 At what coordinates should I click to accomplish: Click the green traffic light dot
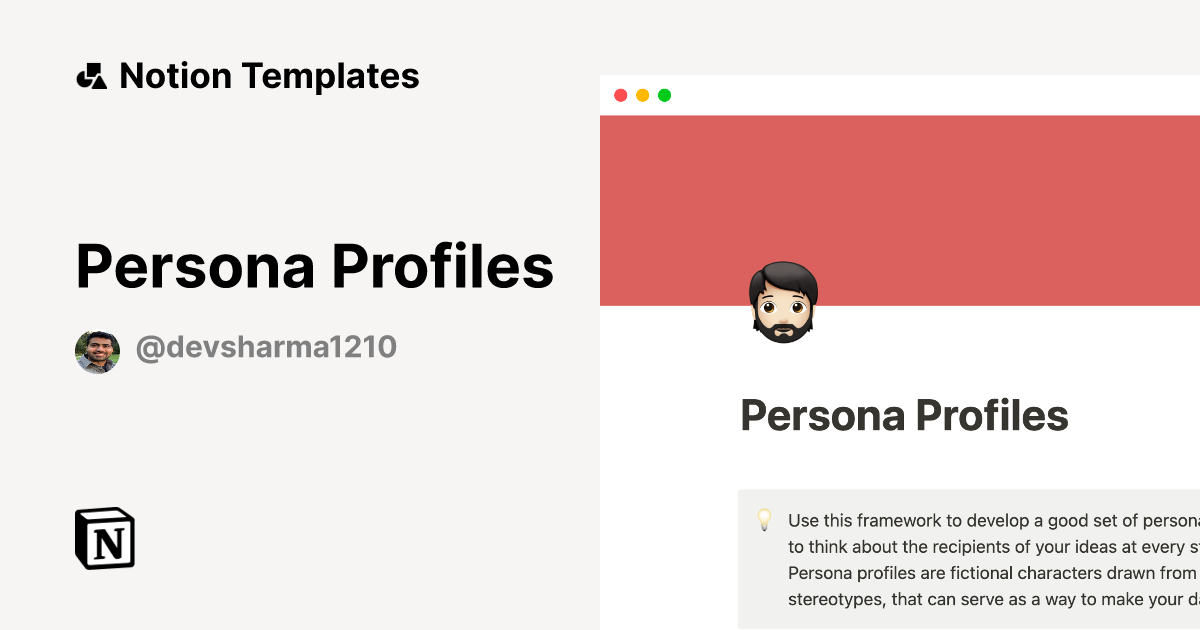tap(664, 95)
